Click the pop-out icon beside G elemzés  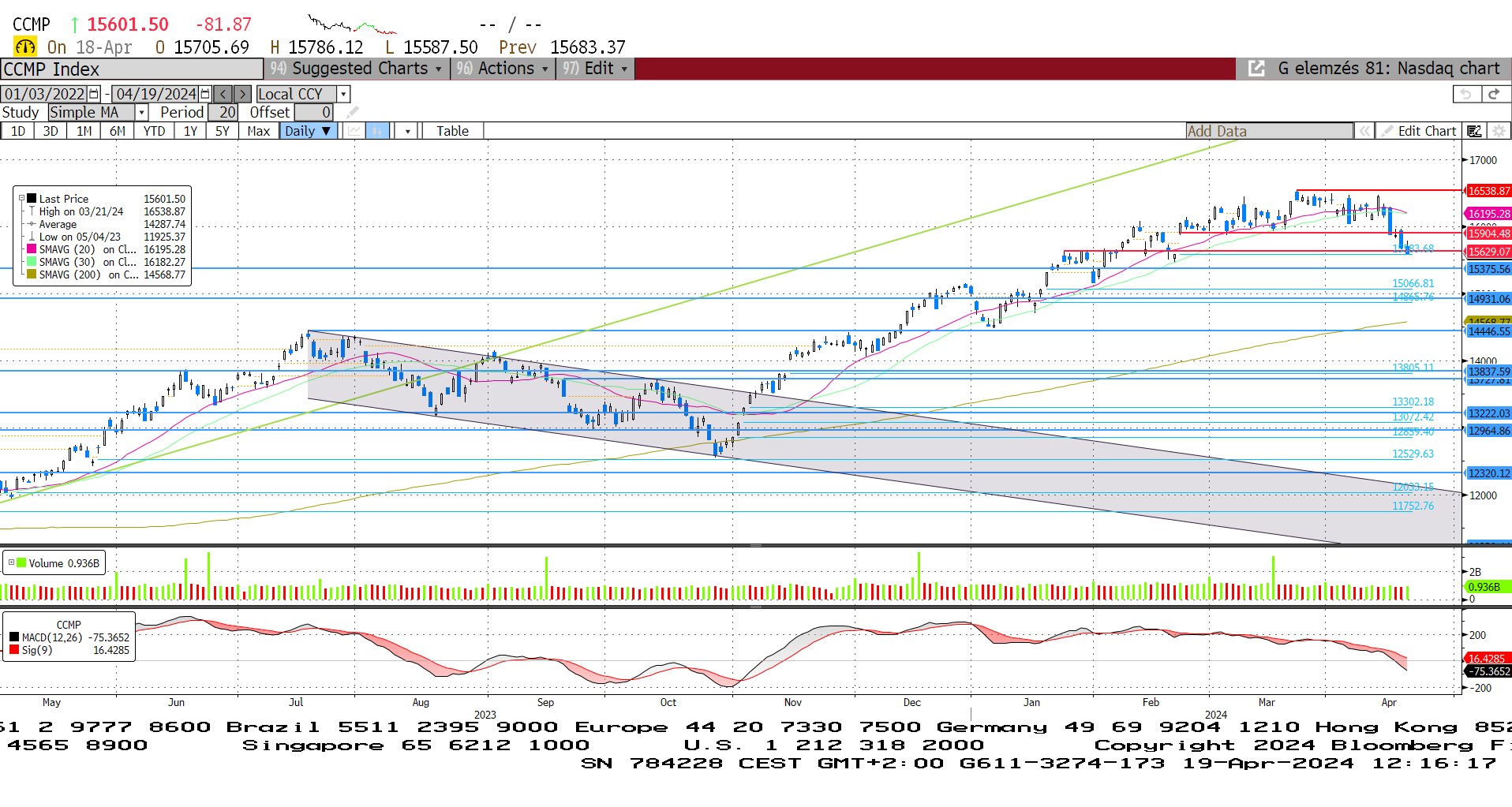click(1256, 69)
